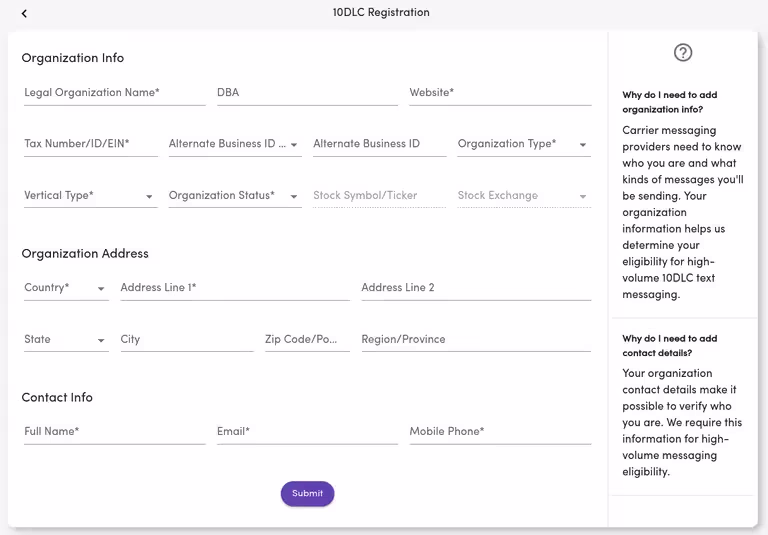Image resolution: width=768 pixels, height=535 pixels.
Task: Click 'Why do I need to add organization info?' heading
Action: tap(670, 102)
